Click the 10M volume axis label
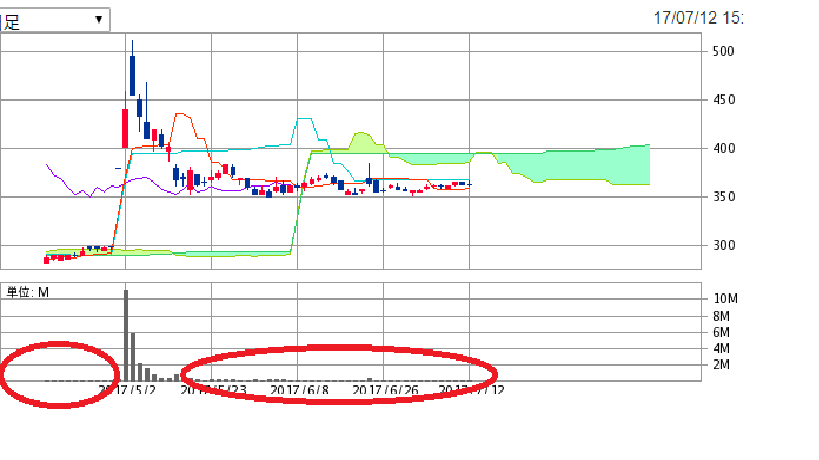The image size is (819, 460). click(726, 299)
